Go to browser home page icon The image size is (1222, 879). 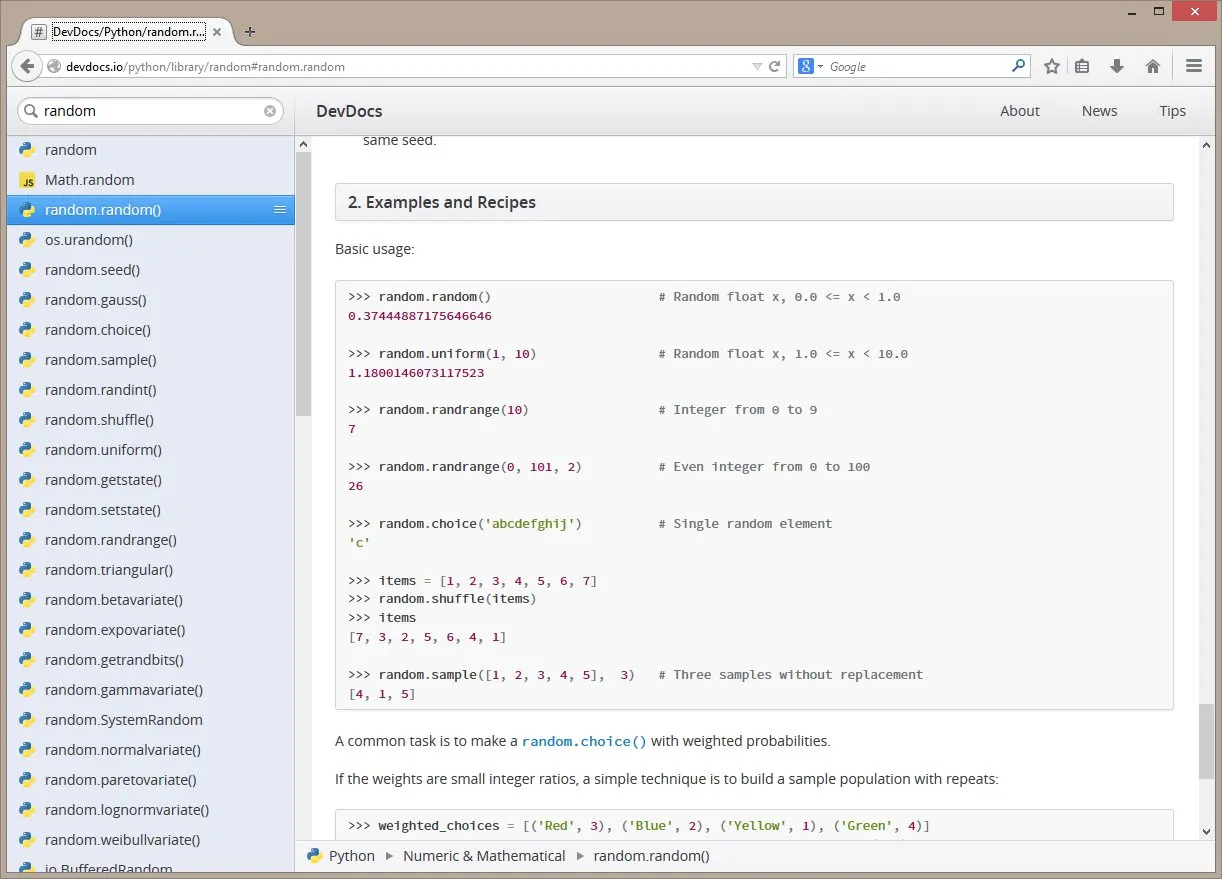click(x=1153, y=66)
